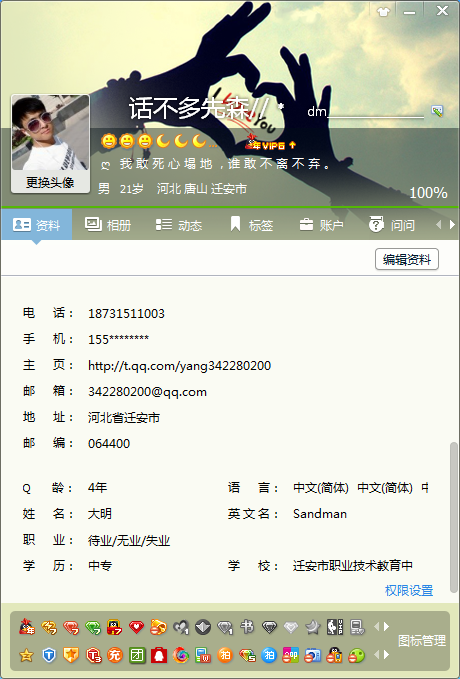
Task: Open the 相册 album tab
Action: click(x=108, y=225)
